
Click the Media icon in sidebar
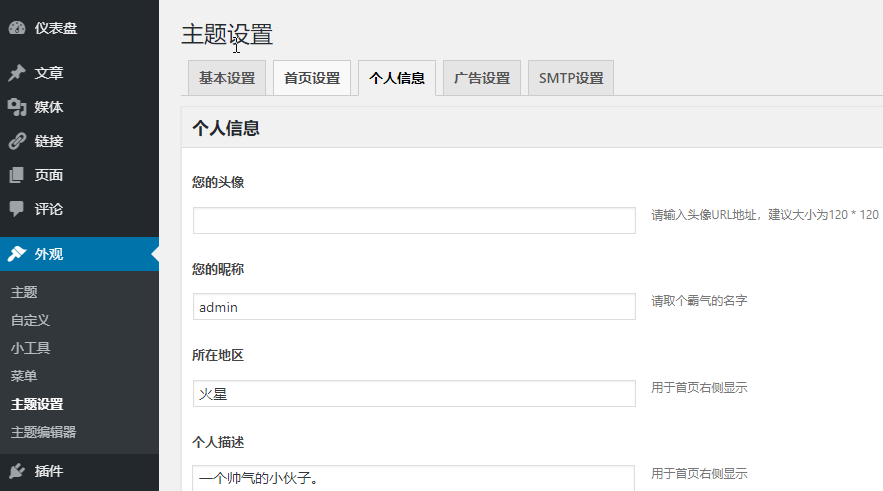click(17, 107)
